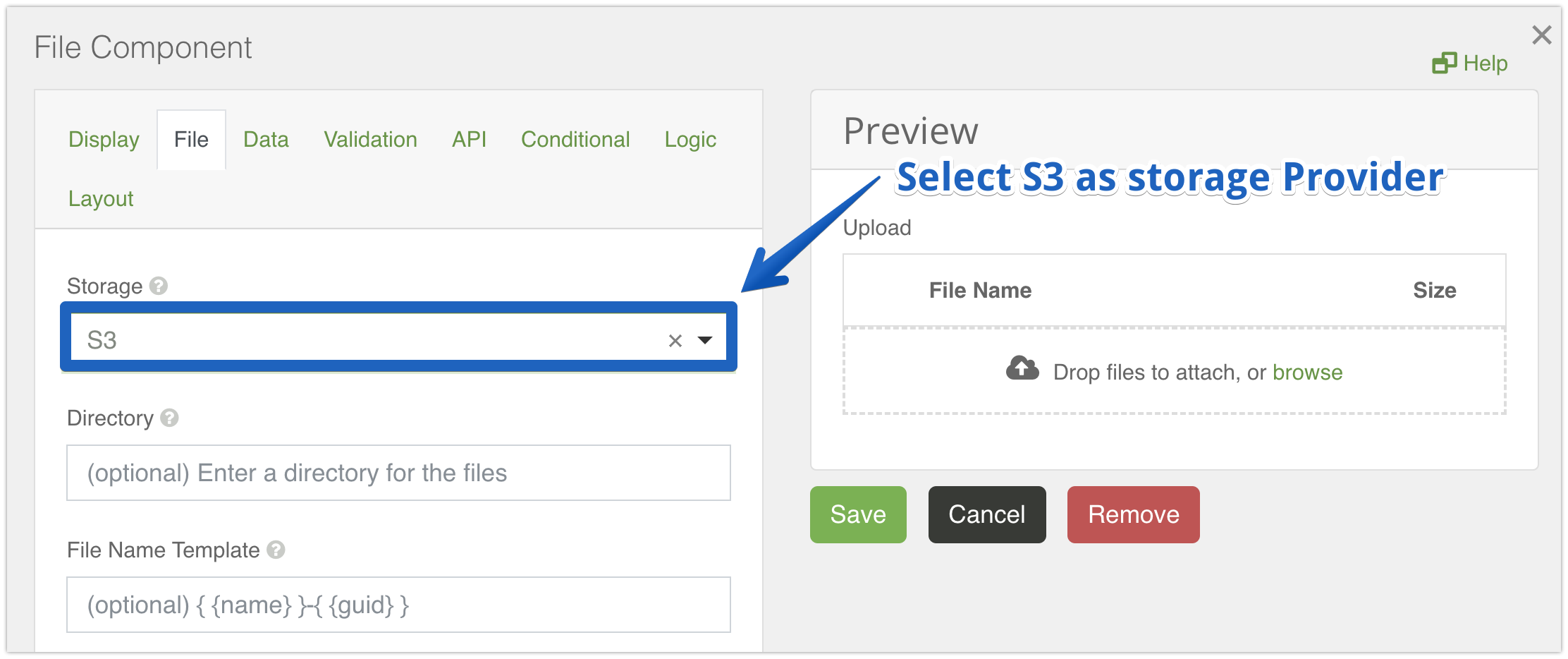Click the red Remove button
Viewport: 1568px width, 659px height.
(x=1133, y=514)
